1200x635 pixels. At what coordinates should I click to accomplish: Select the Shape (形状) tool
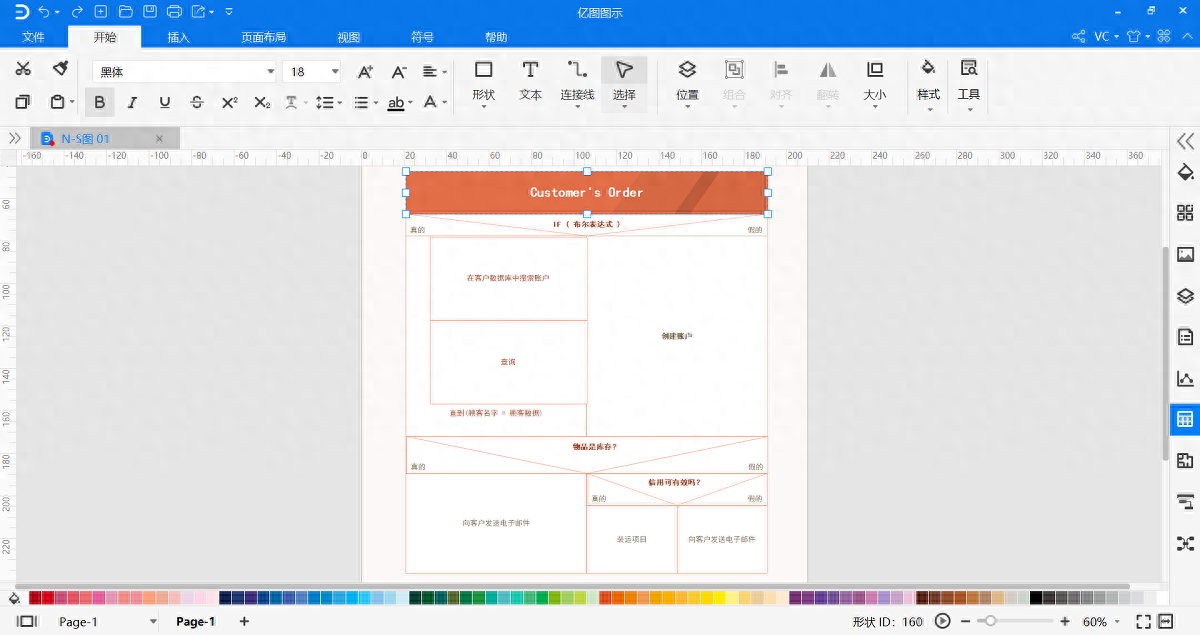[x=483, y=80]
